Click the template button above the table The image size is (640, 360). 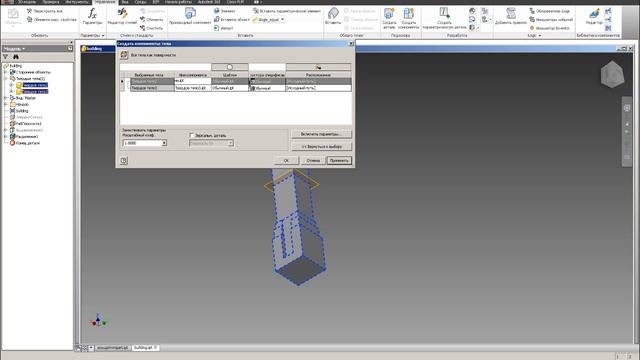[229, 67]
